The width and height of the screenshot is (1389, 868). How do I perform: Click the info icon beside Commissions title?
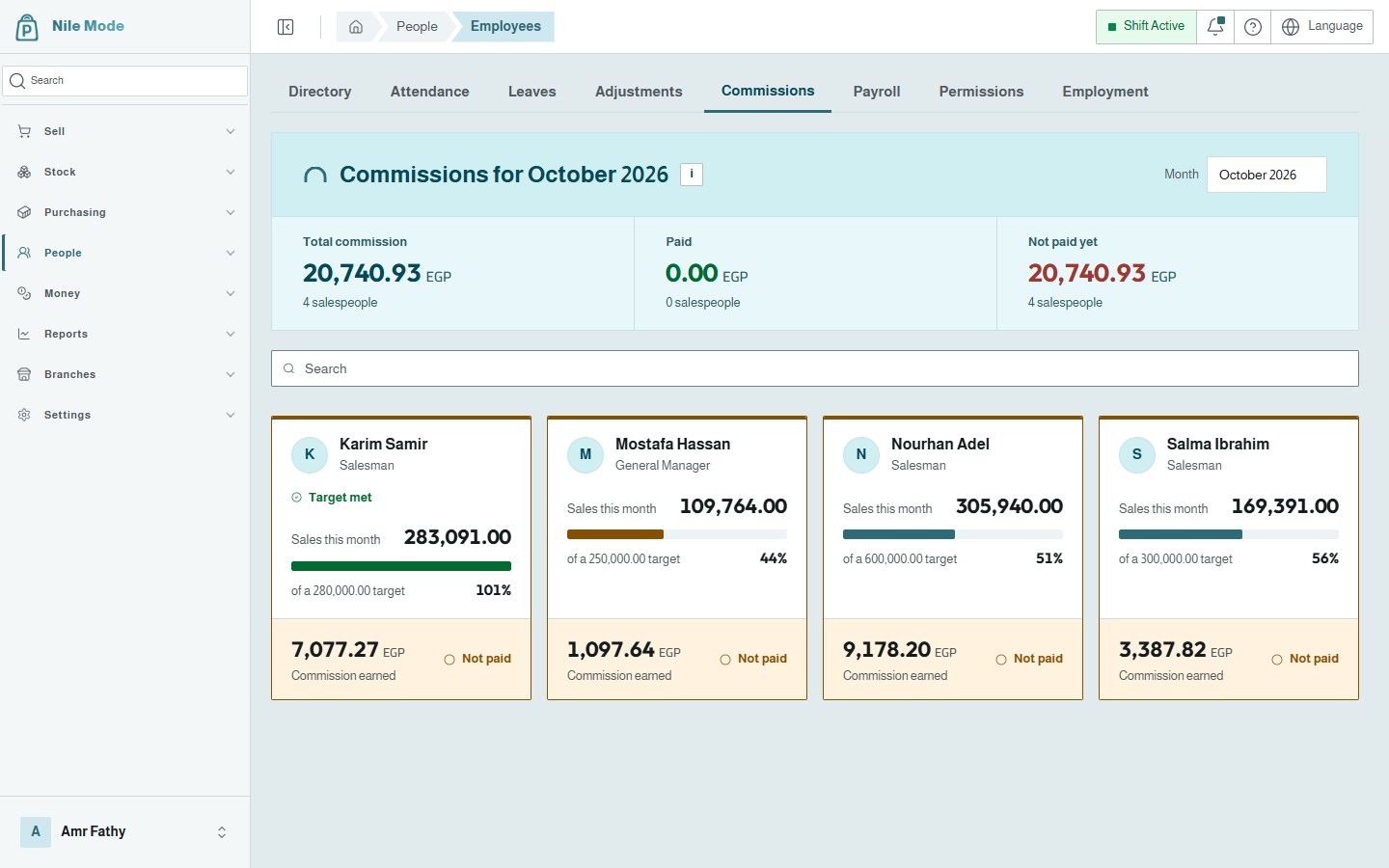point(692,175)
